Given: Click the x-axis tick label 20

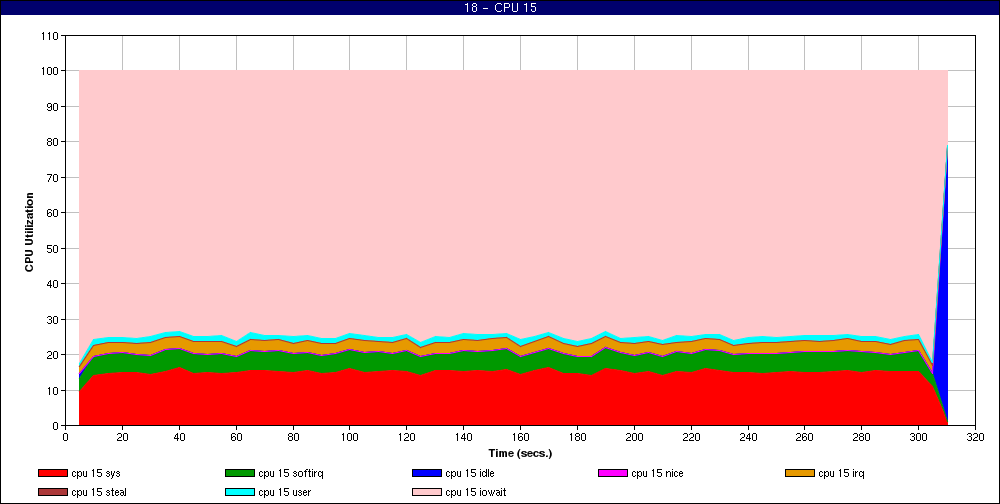Looking at the screenshot, I should coord(122,437).
